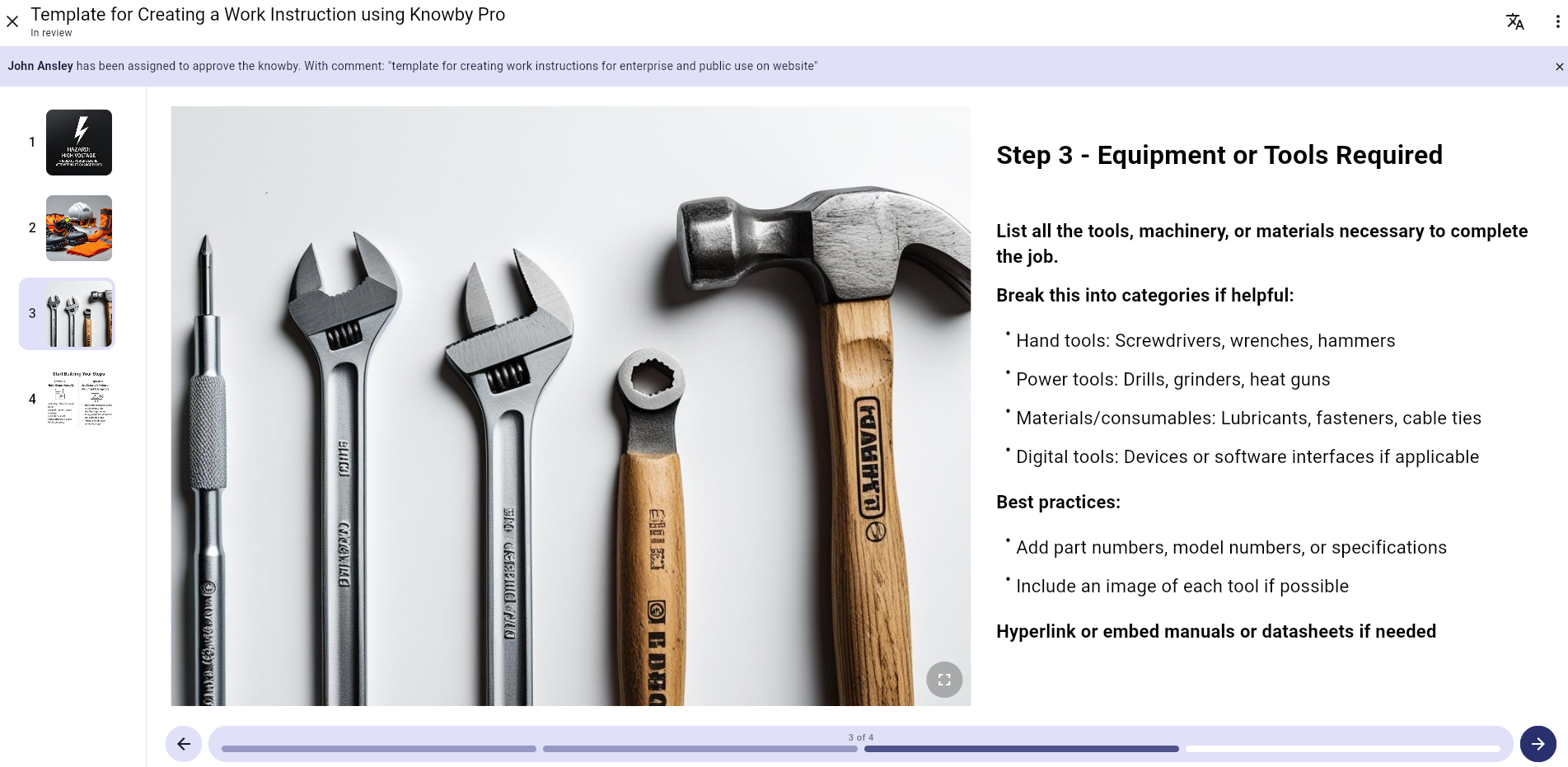Open step 2 safety gear thumbnail

[x=78, y=228]
